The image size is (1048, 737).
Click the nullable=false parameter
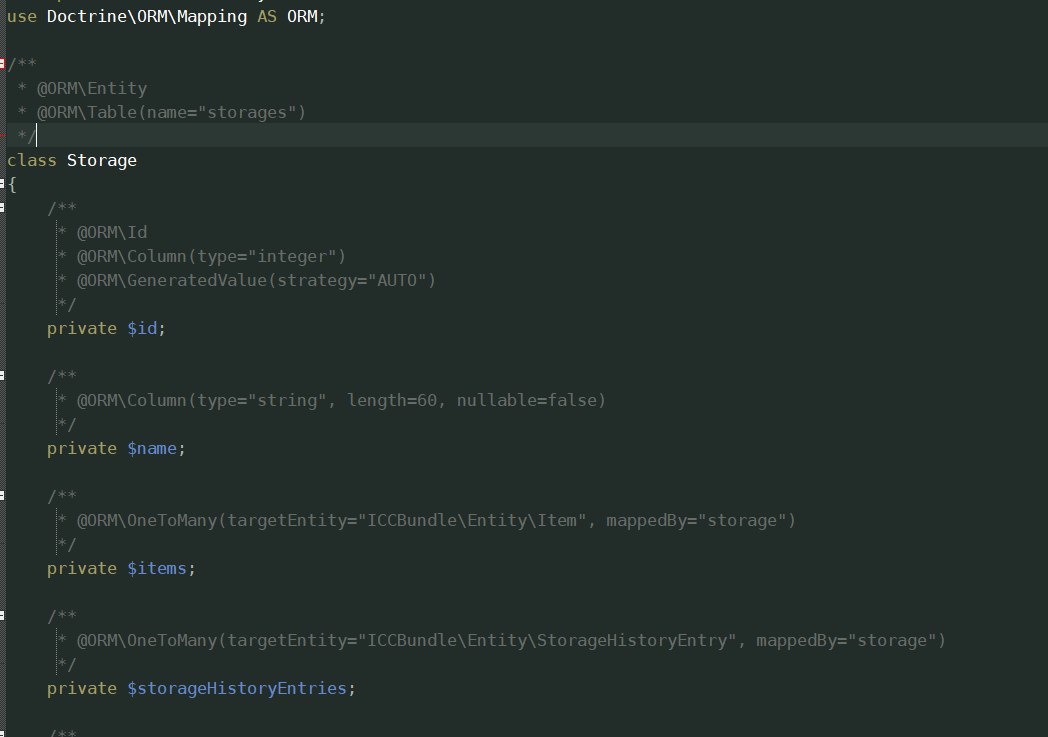click(x=527, y=400)
